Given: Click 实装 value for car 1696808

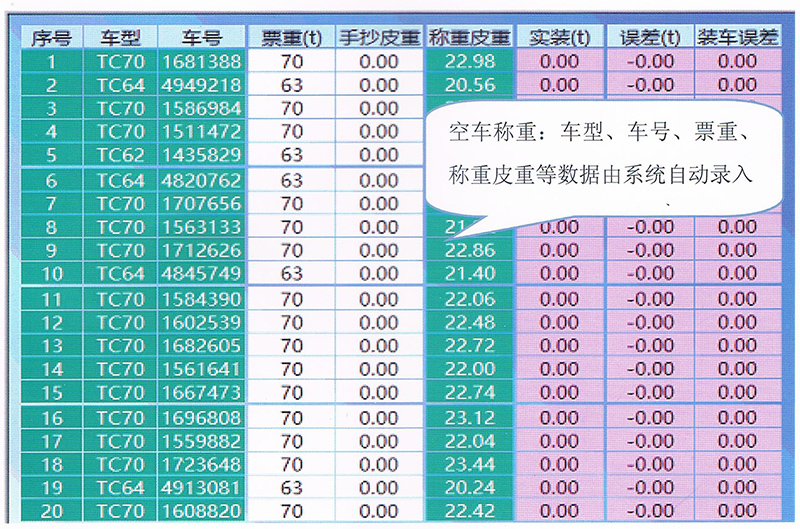Looking at the screenshot, I should point(558,417).
